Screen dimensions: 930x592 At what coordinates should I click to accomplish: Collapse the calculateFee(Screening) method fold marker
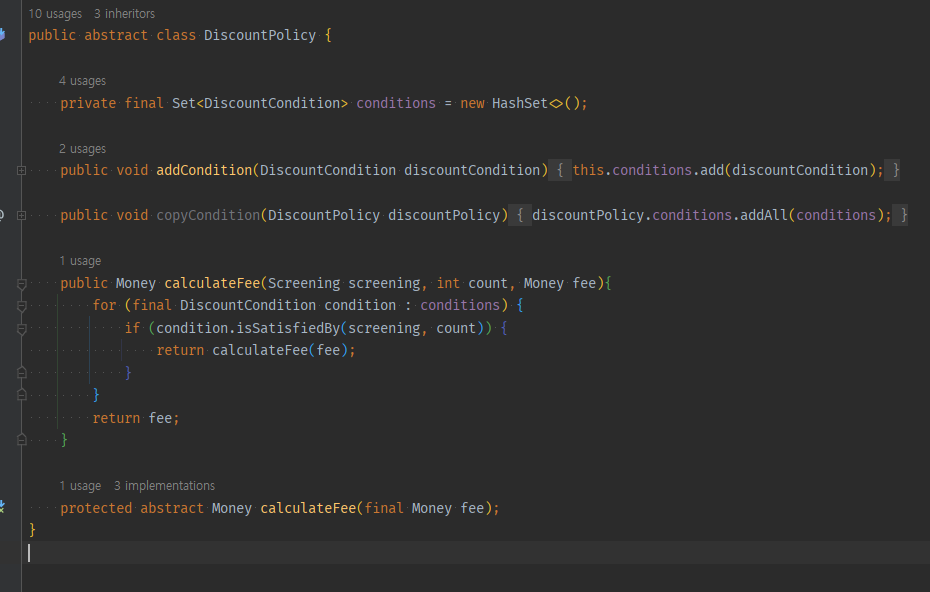coord(21,284)
